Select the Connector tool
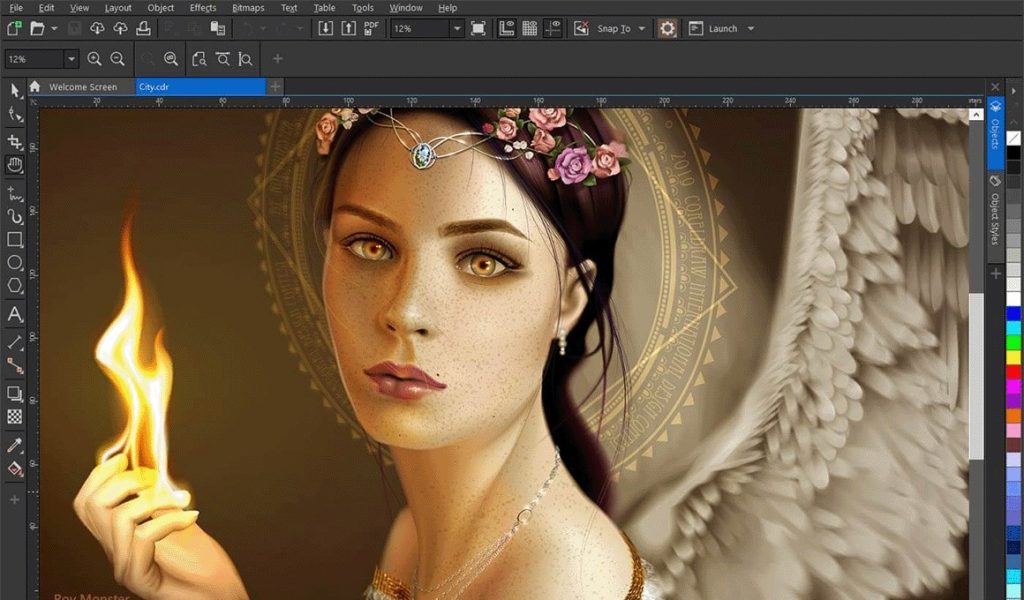This screenshot has width=1024, height=600. 14,365
